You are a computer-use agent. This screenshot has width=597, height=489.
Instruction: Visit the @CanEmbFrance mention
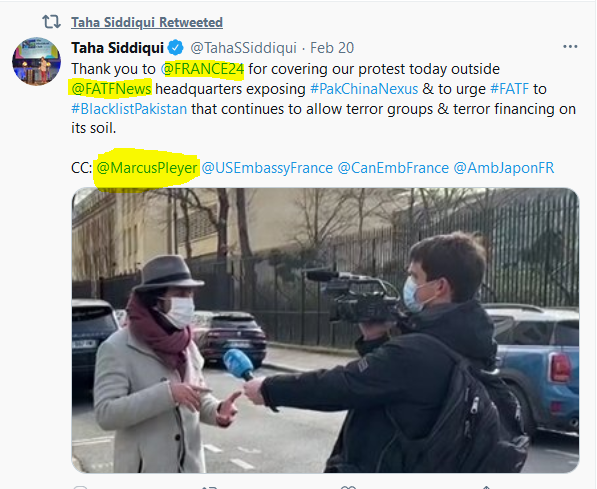[x=393, y=168]
